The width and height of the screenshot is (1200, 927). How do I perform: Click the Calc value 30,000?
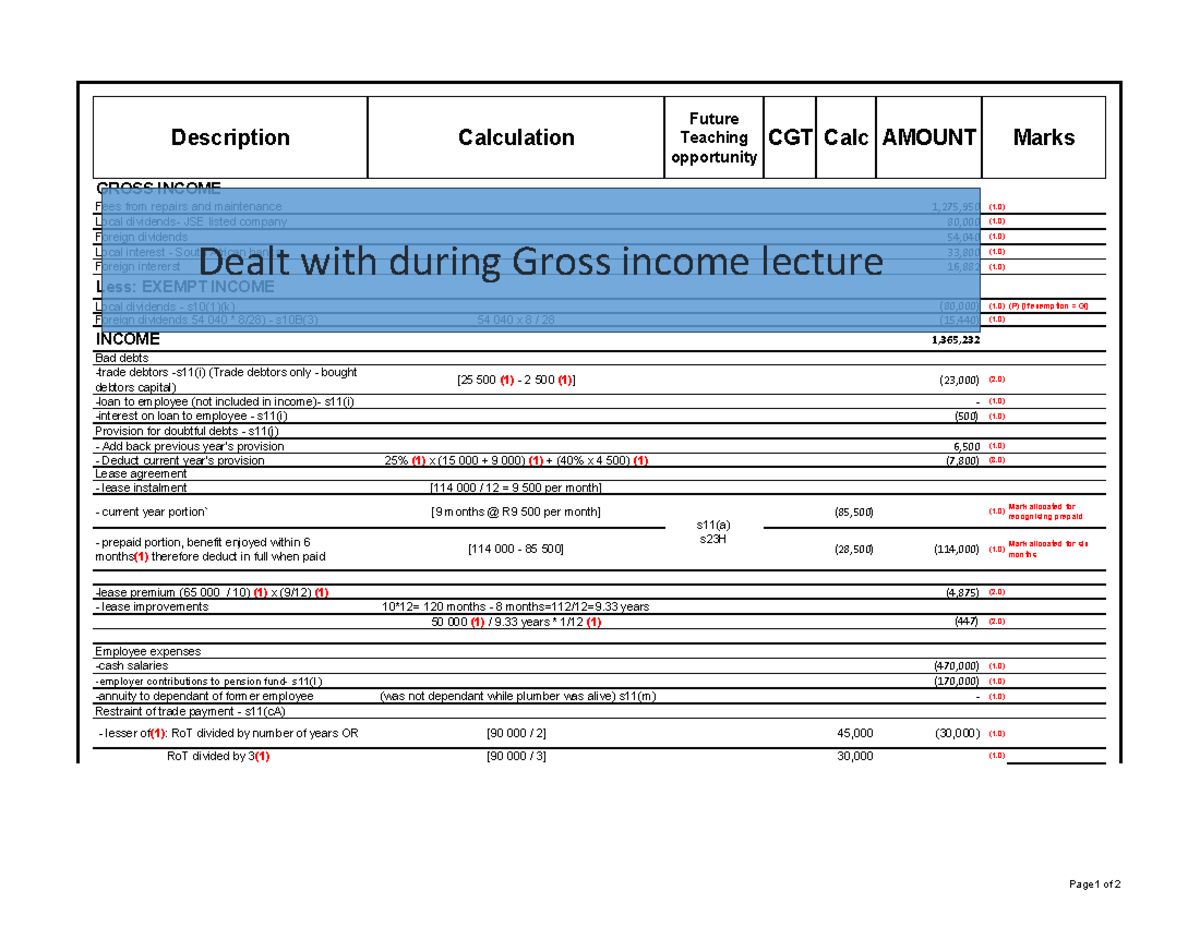coord(855,756)
